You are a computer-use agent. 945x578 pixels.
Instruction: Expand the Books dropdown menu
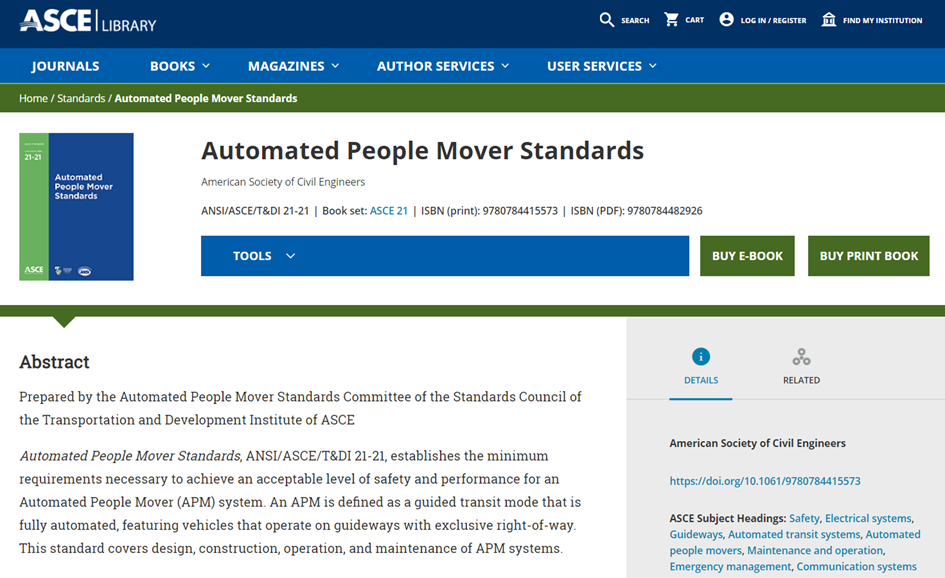coord(180,66)
